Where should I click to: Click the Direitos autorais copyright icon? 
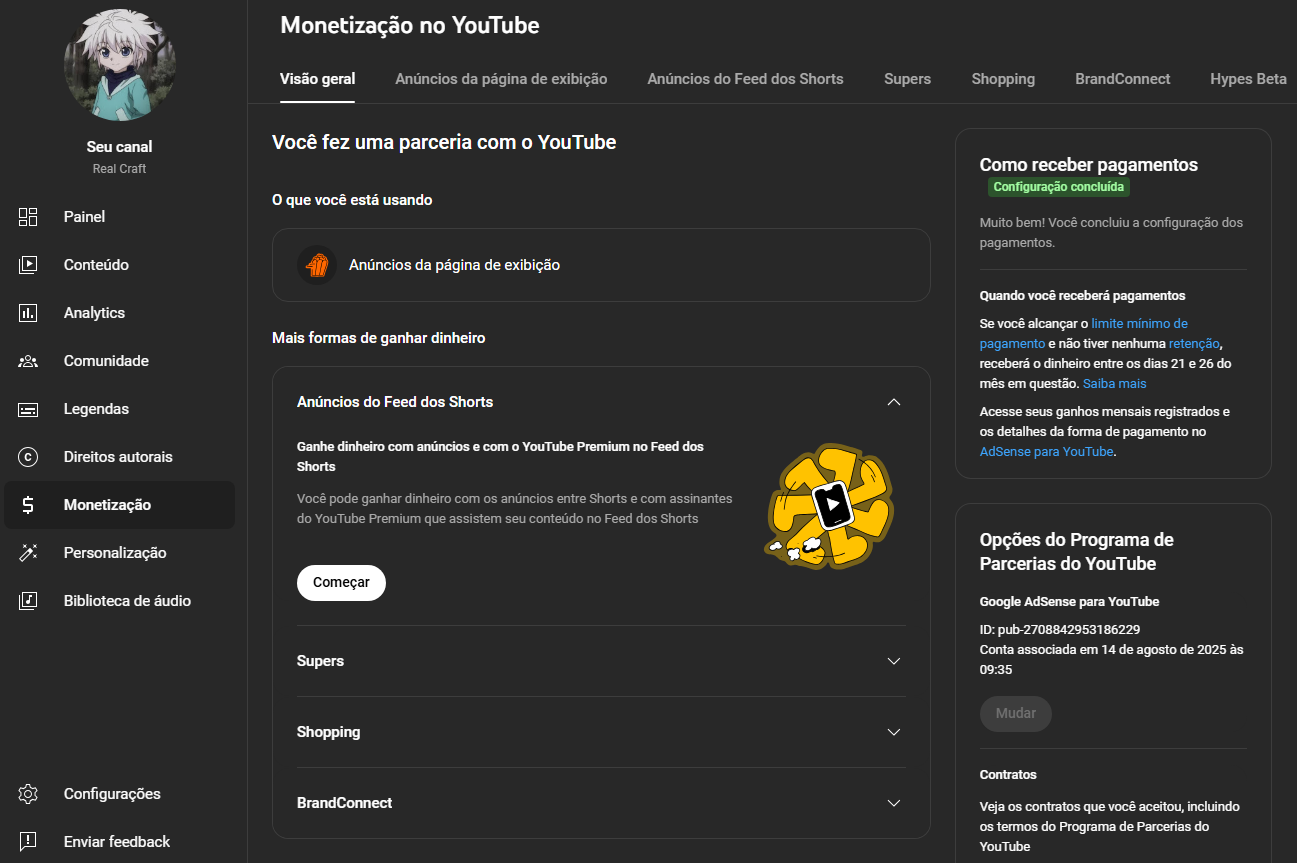click(x=28, y=457)
